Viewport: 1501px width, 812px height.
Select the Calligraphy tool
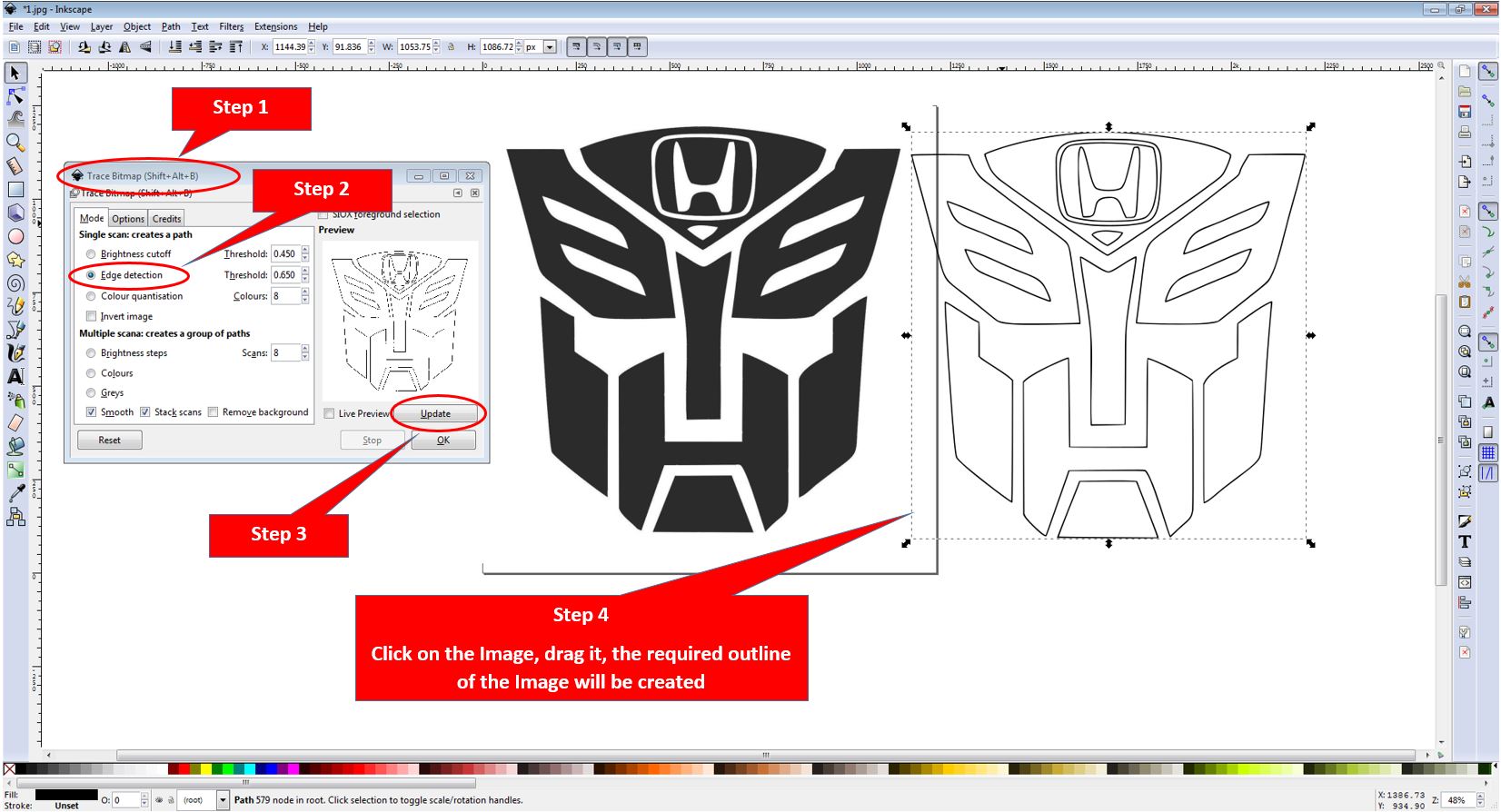15,353
